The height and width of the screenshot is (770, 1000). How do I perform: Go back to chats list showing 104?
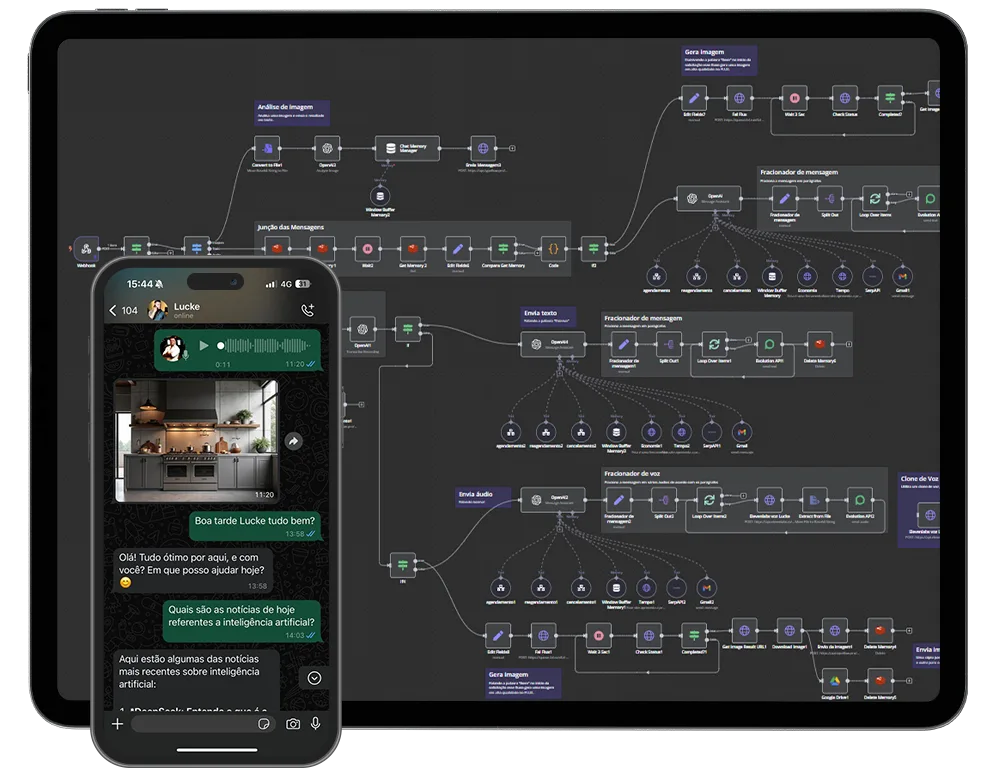(x=123, y=311)
